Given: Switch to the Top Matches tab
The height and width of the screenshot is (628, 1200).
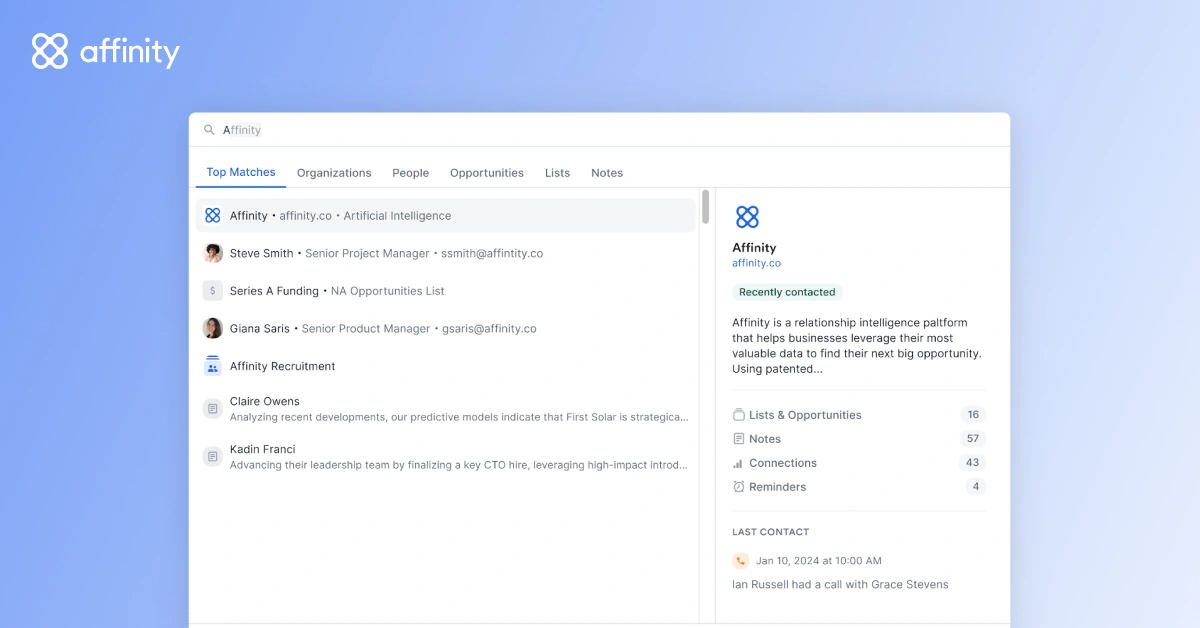Looking at the screenshot, I should (x=241, y=172).
